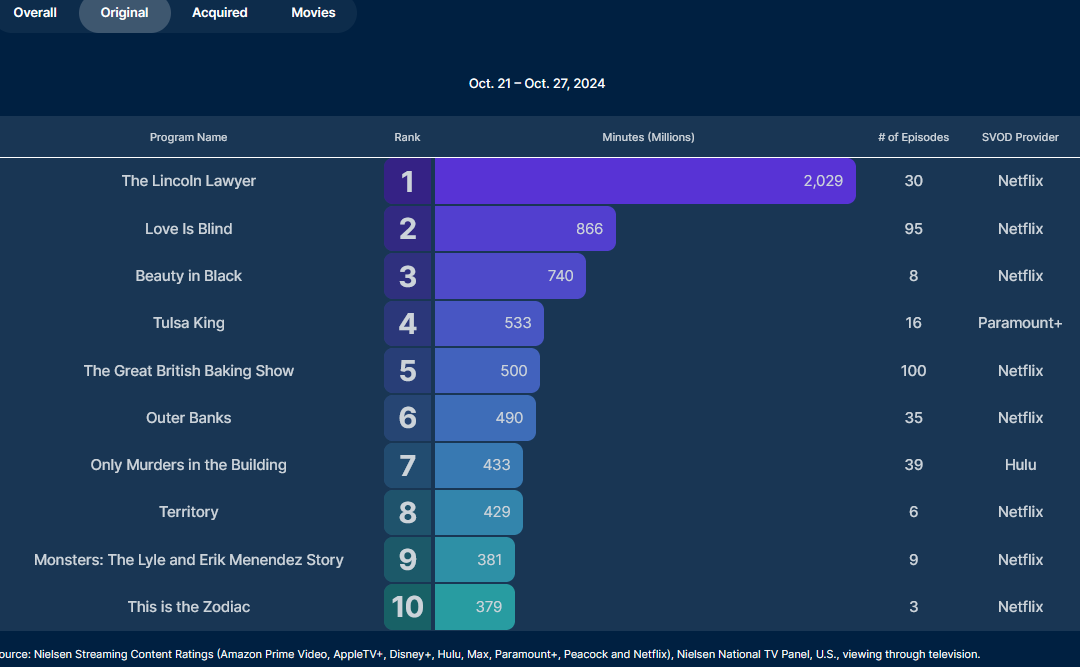The height and width of the screenshot is (667, 1080).
Task: Click the rank 2 badge
Action: [x=408, y=229]
